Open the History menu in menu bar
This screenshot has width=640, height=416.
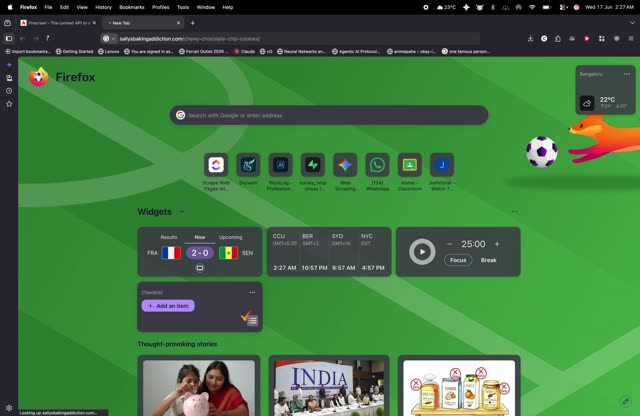tap(103, 7)
